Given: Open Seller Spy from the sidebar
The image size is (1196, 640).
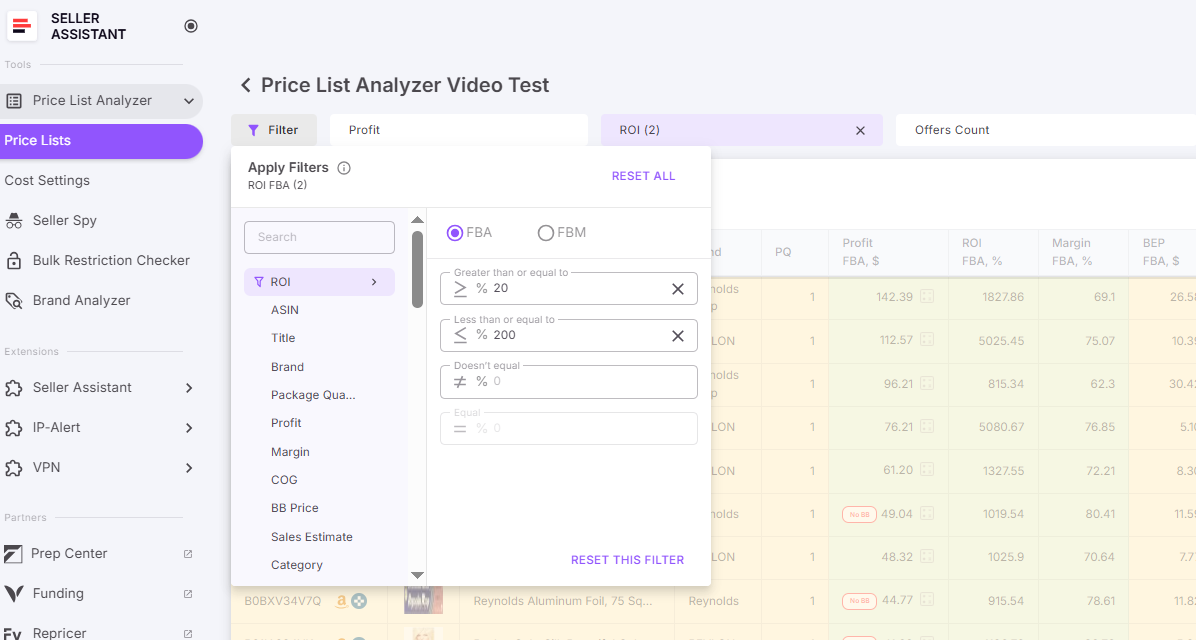Looking at the screenshot, I should coord(64,220).
